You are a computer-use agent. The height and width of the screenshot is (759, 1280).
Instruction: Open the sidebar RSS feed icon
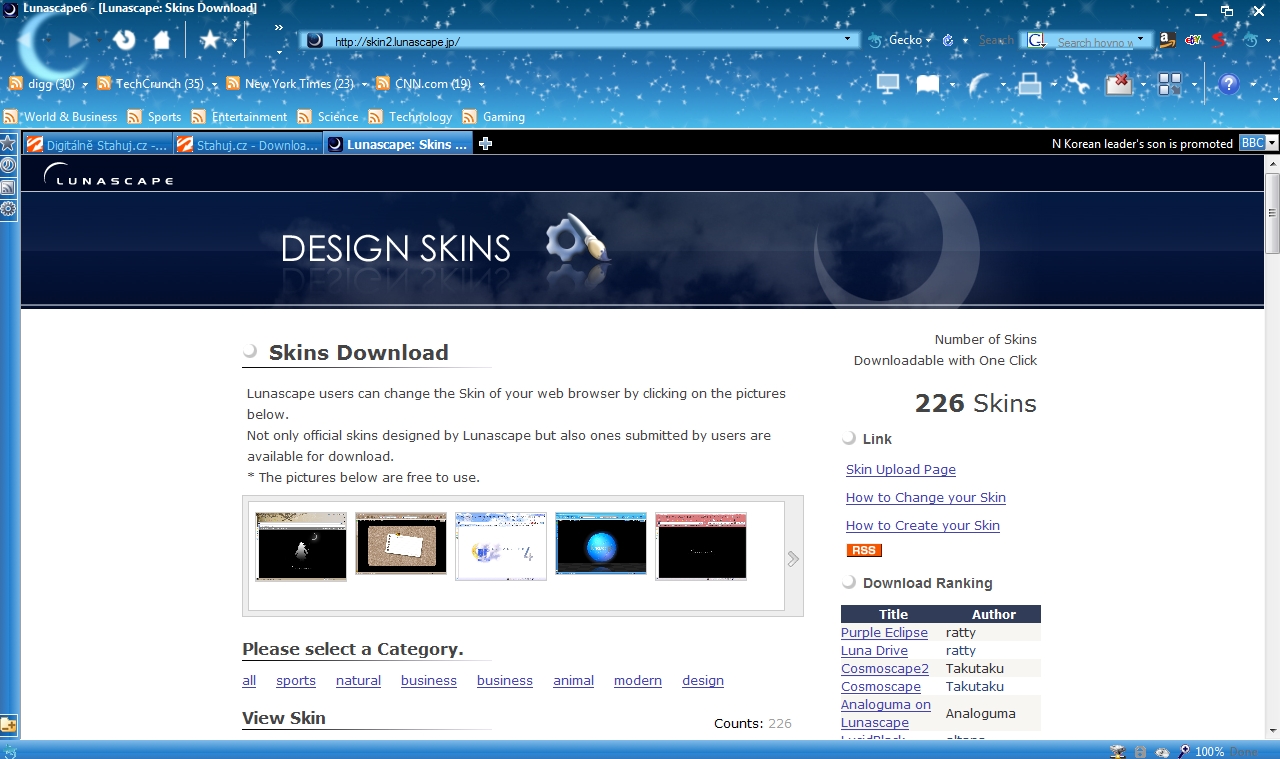(8, 187)
